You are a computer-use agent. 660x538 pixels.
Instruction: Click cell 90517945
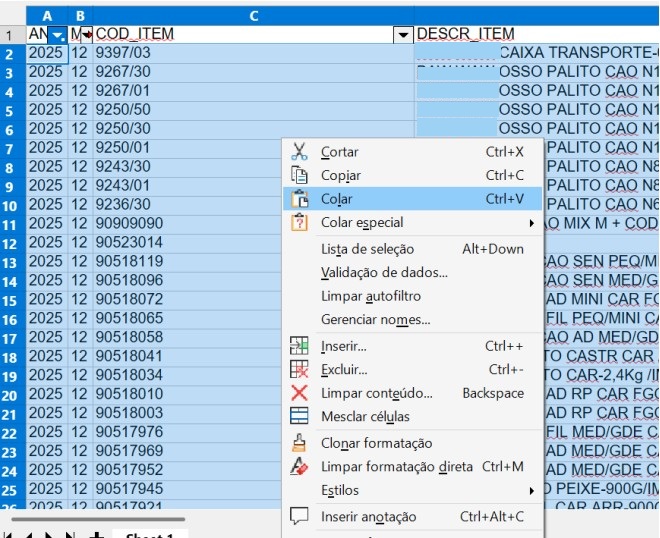click(x=187, y=489)
